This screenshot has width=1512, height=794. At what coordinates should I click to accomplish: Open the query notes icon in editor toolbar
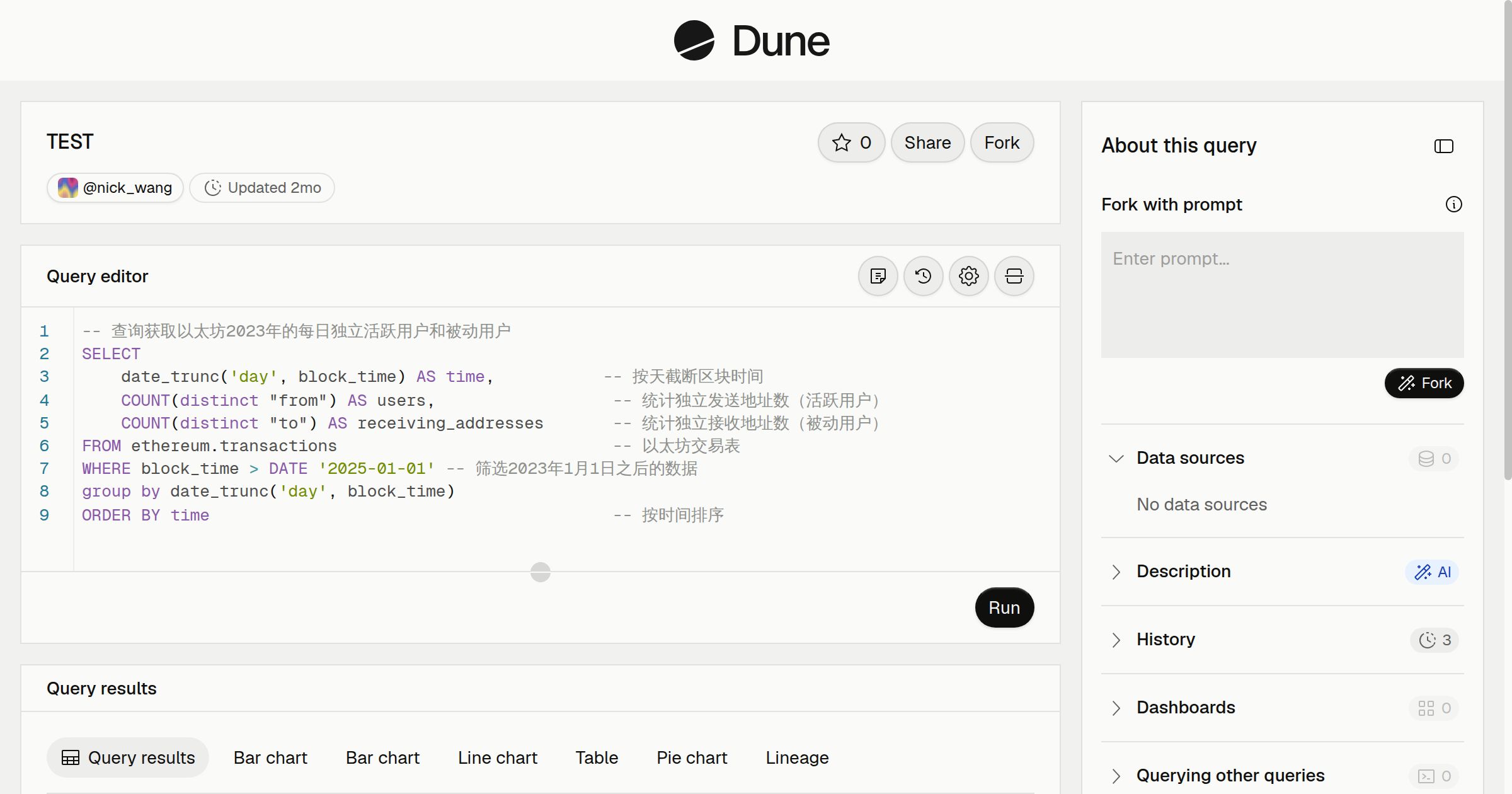[878, 276]
